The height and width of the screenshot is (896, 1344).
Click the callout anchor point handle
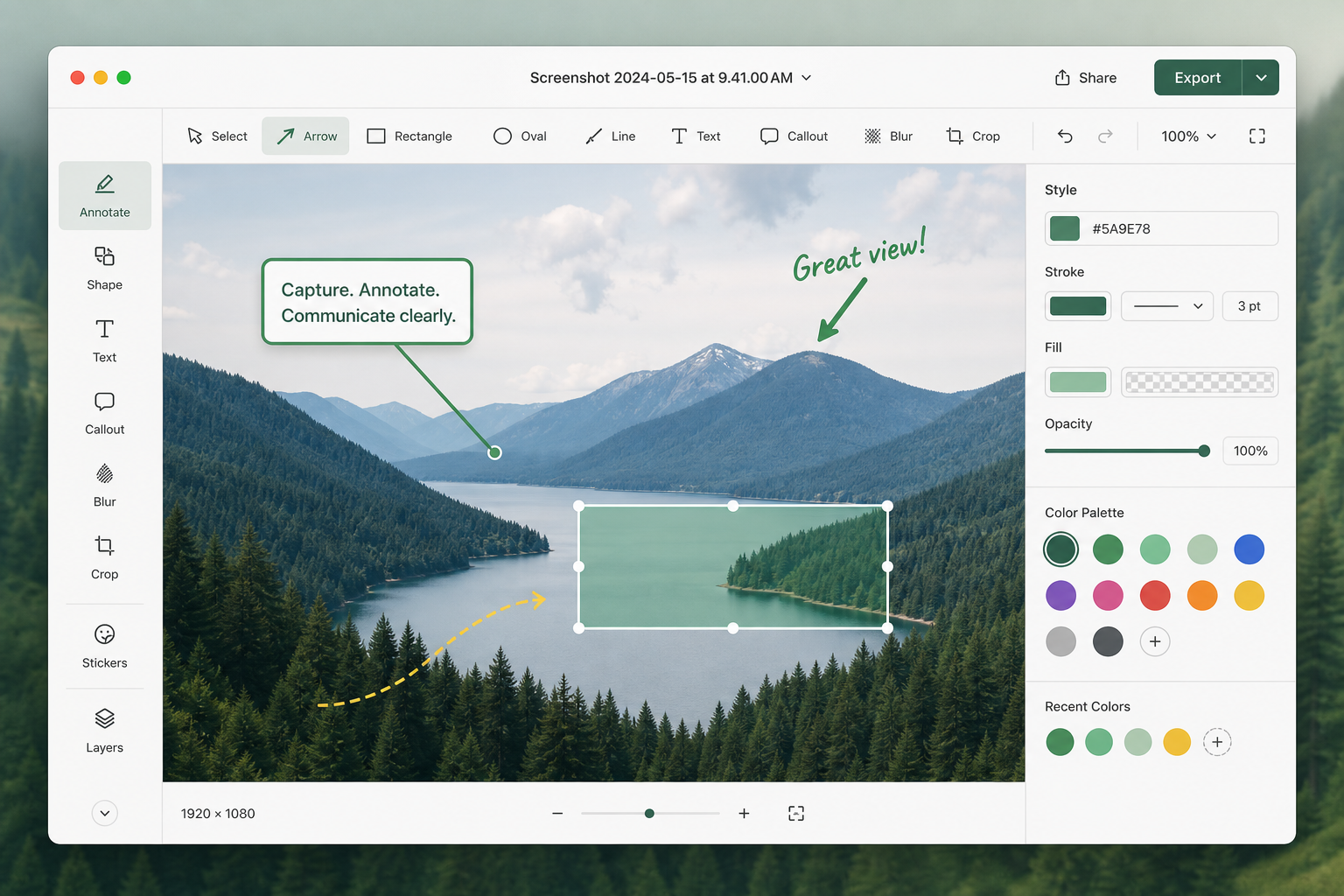494,452
